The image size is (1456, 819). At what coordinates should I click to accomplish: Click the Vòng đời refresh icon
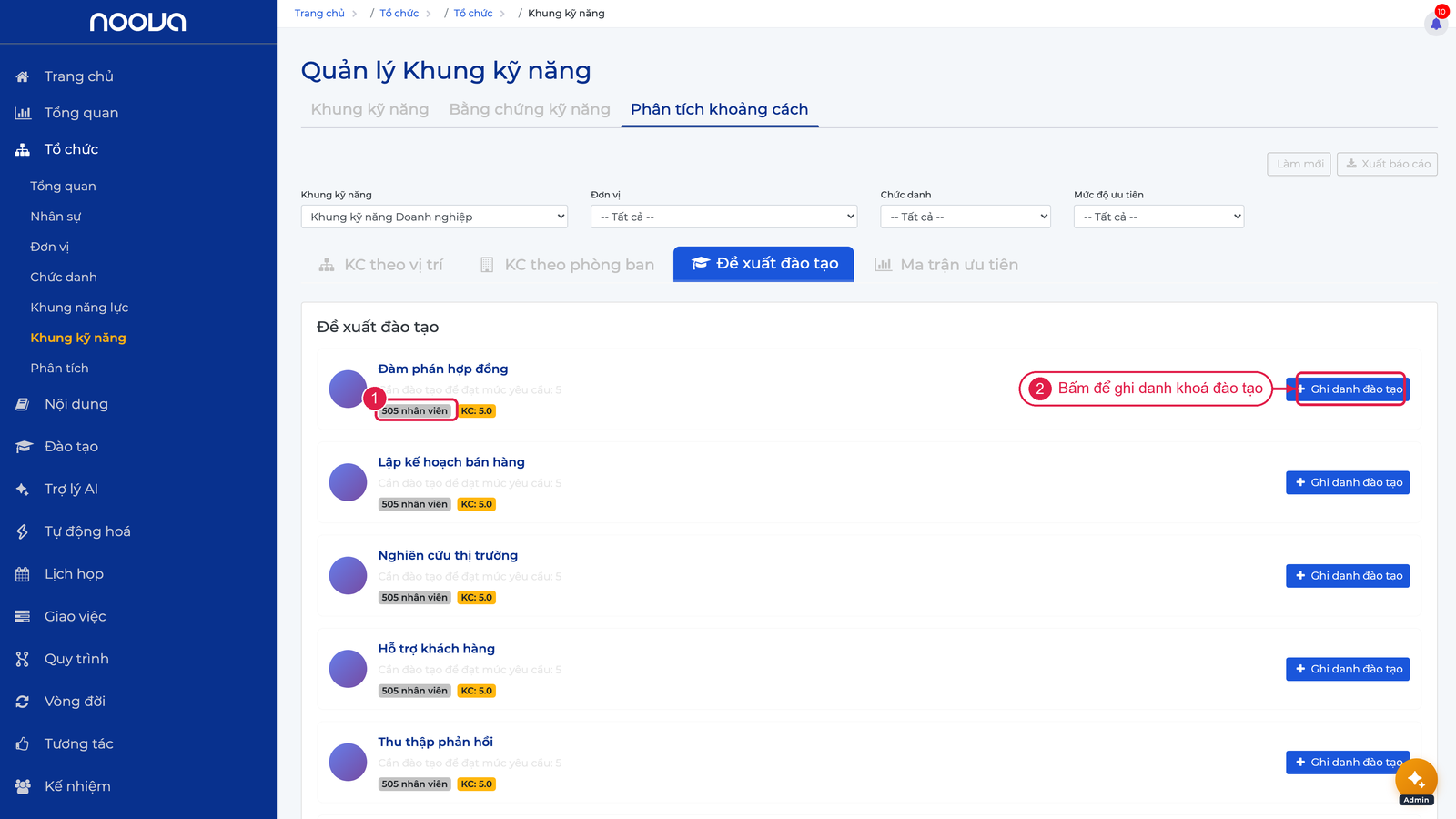pyautogui.click(x=23, y=702)
